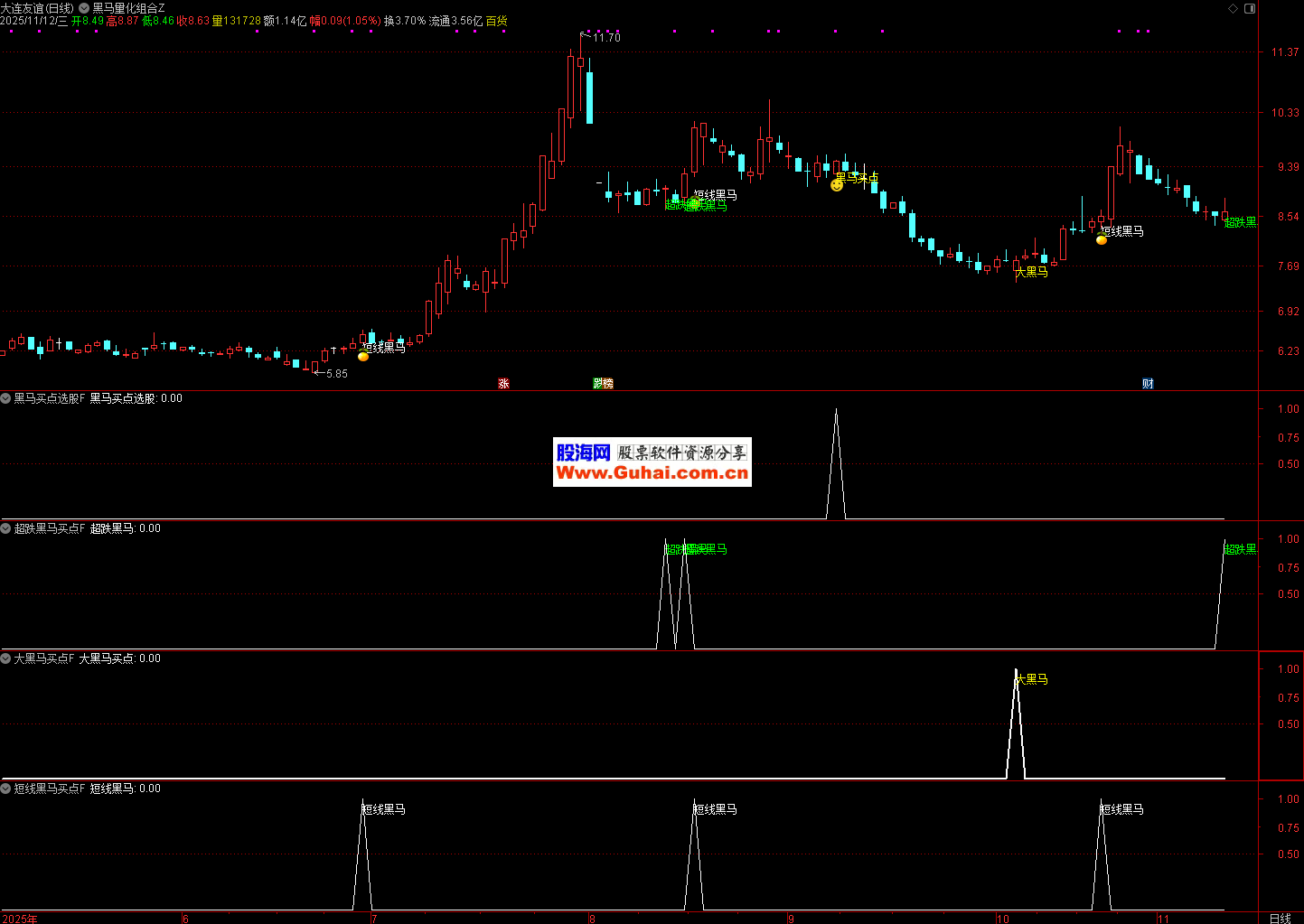Click the 日线 period selector

(1280, 918)
